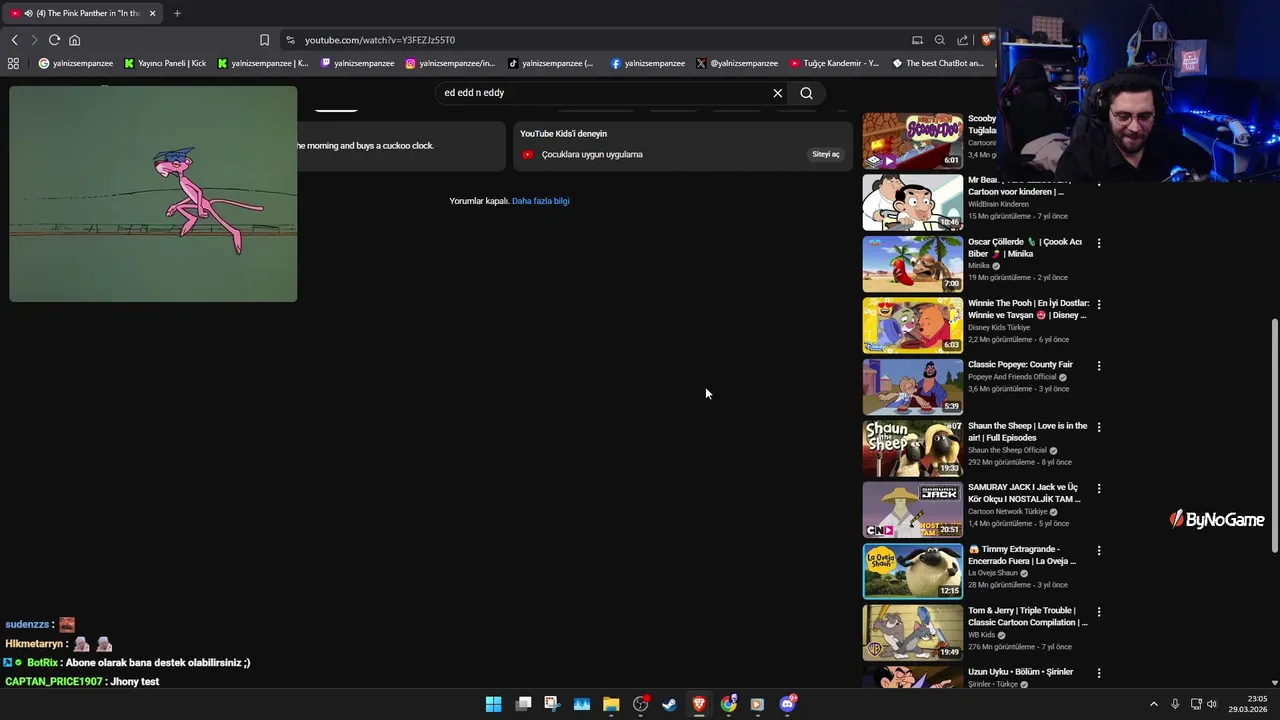Bookmark this page with the bookmark icon
1280x720 pixels.
pyautogui.click(x=264, y=40)
